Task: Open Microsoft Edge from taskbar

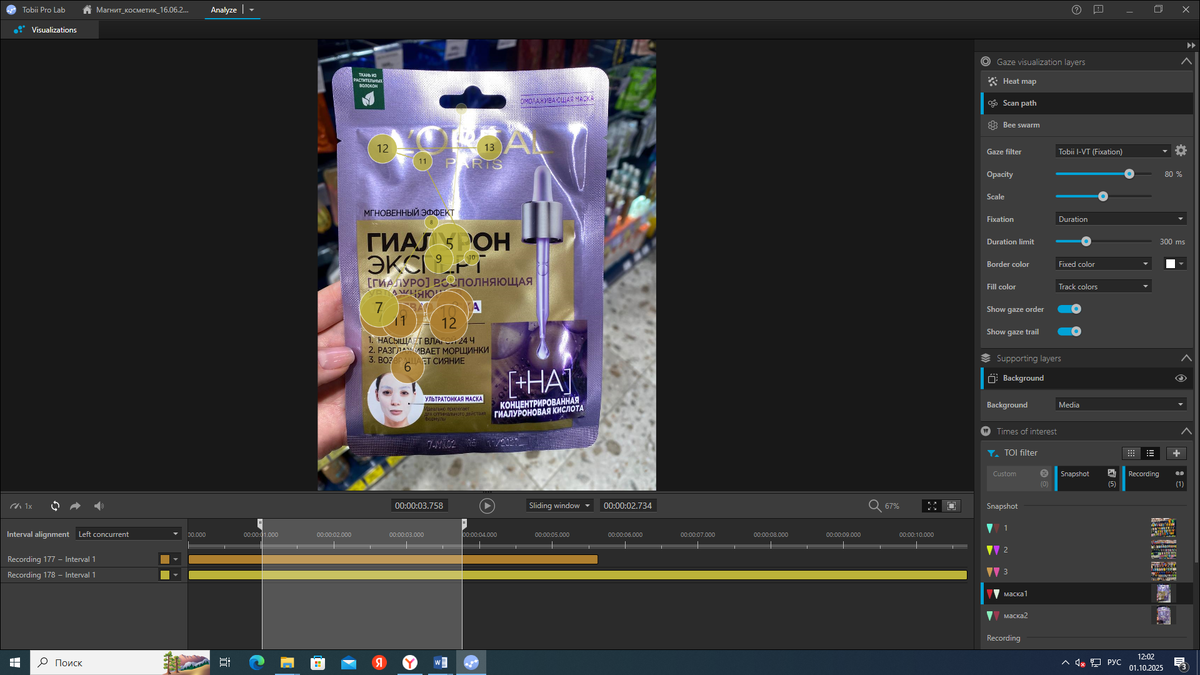Action: click(256, 662)
